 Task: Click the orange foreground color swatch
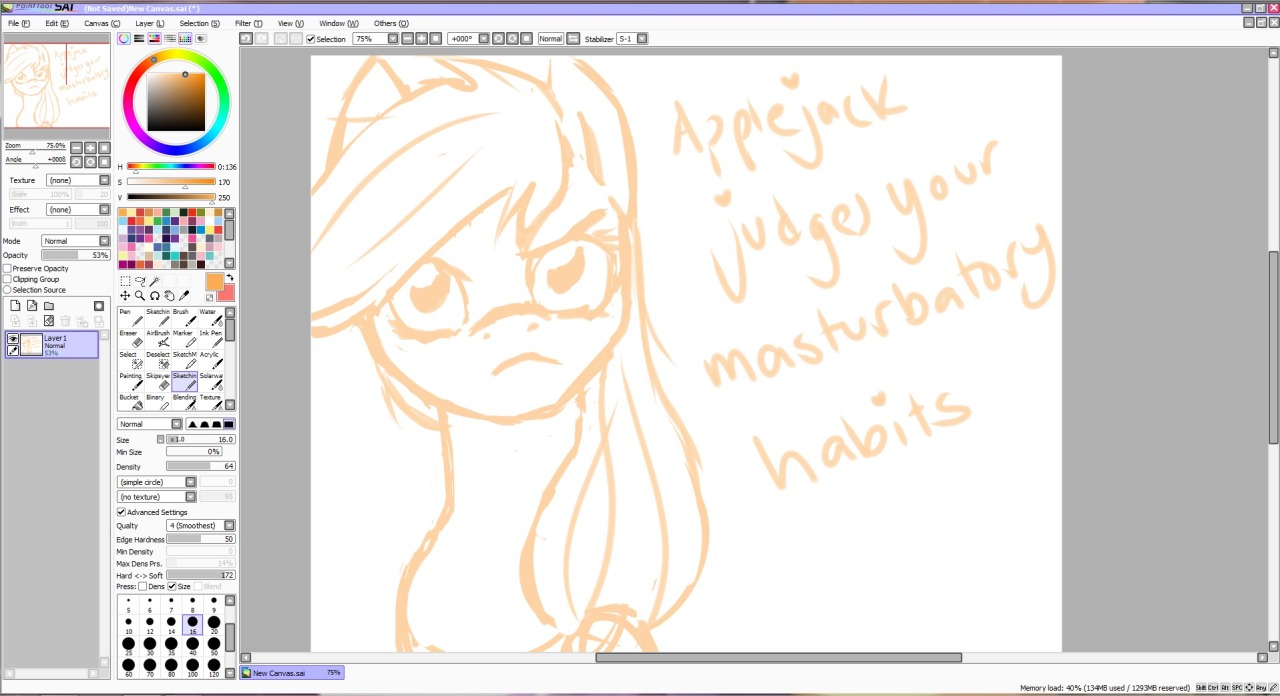click(214, 283)
